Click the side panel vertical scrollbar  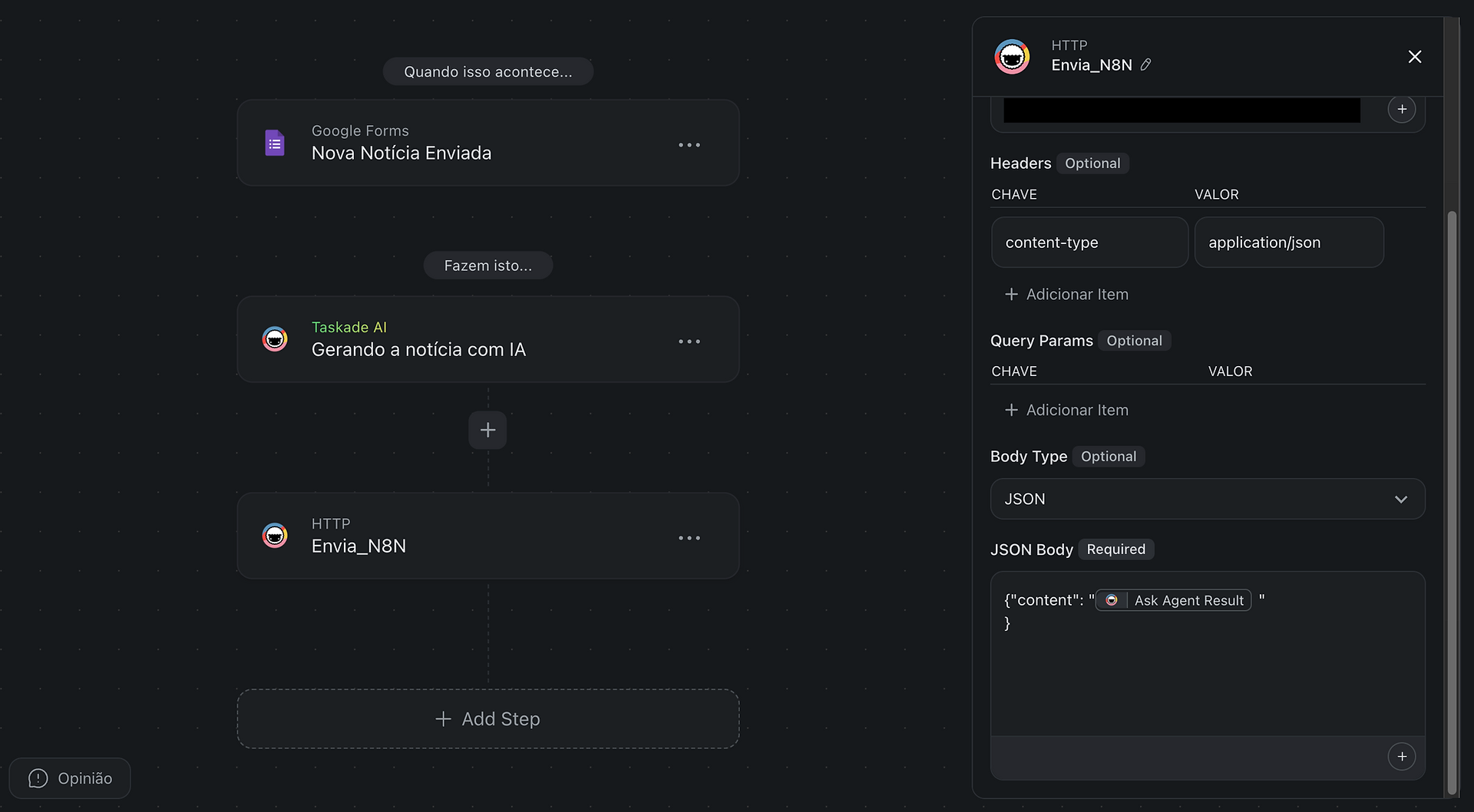pyautogui.click(x=1452, y=503)
